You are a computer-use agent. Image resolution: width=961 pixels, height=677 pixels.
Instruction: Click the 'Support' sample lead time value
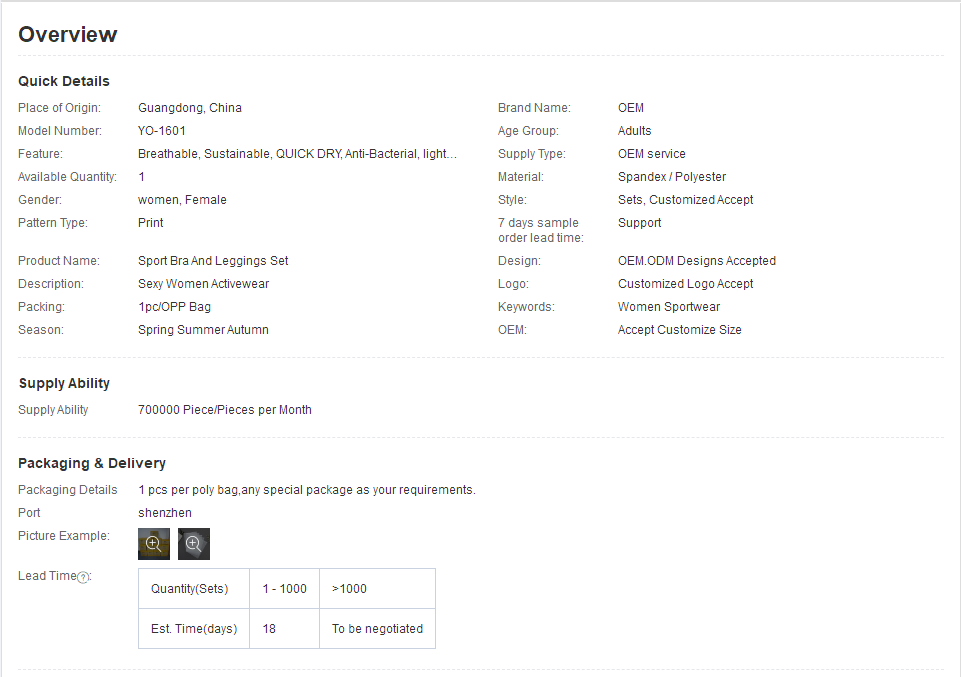639,222
